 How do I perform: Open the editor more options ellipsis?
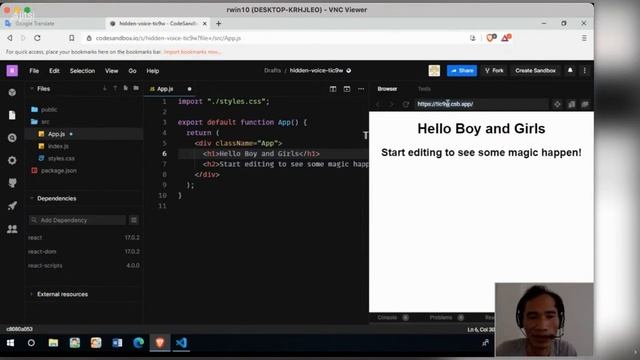pos(361,89)
